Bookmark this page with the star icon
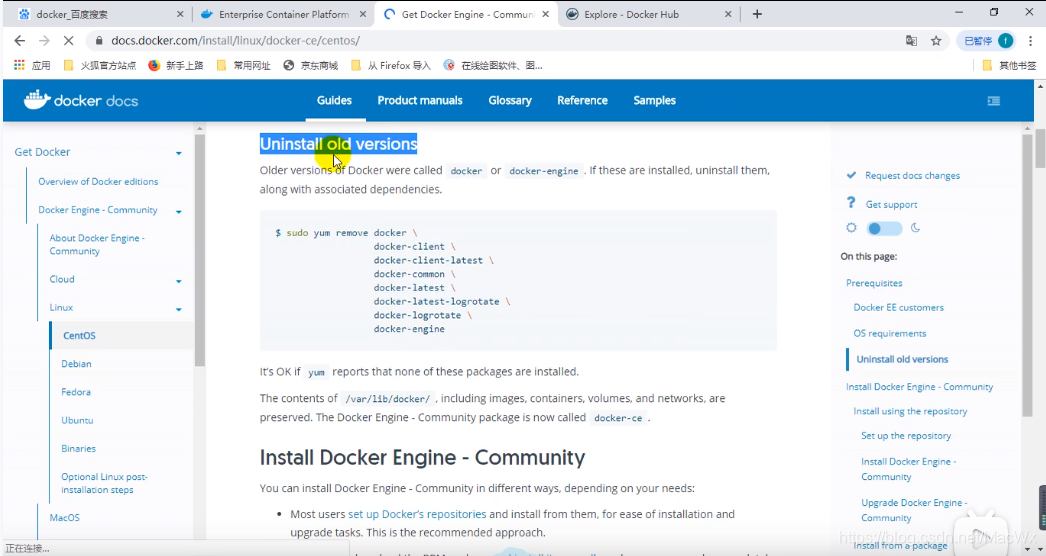The image size is (1046, 556). [936, 41]
